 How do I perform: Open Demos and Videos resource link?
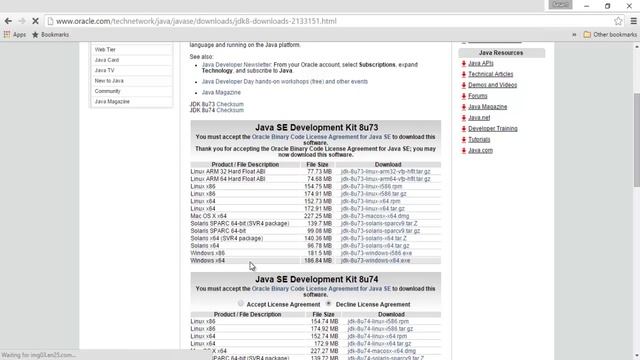point(493,85)
